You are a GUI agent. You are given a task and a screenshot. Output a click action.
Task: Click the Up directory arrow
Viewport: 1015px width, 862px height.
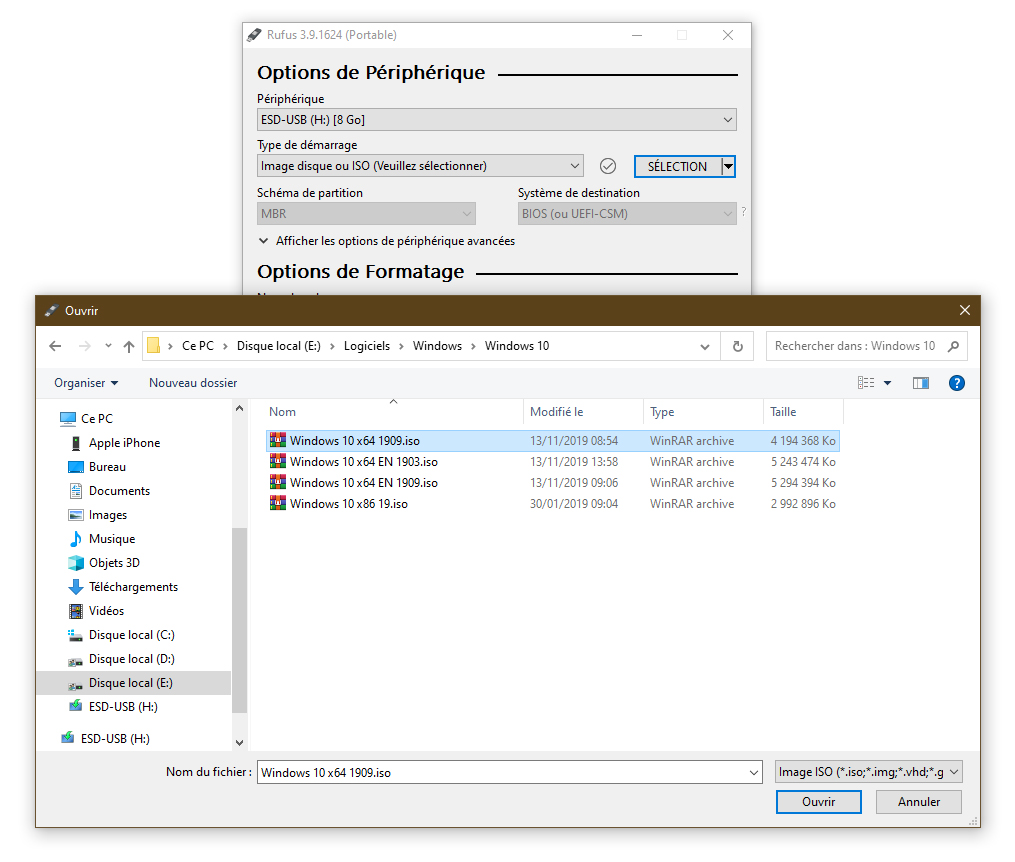coord(129,346)
